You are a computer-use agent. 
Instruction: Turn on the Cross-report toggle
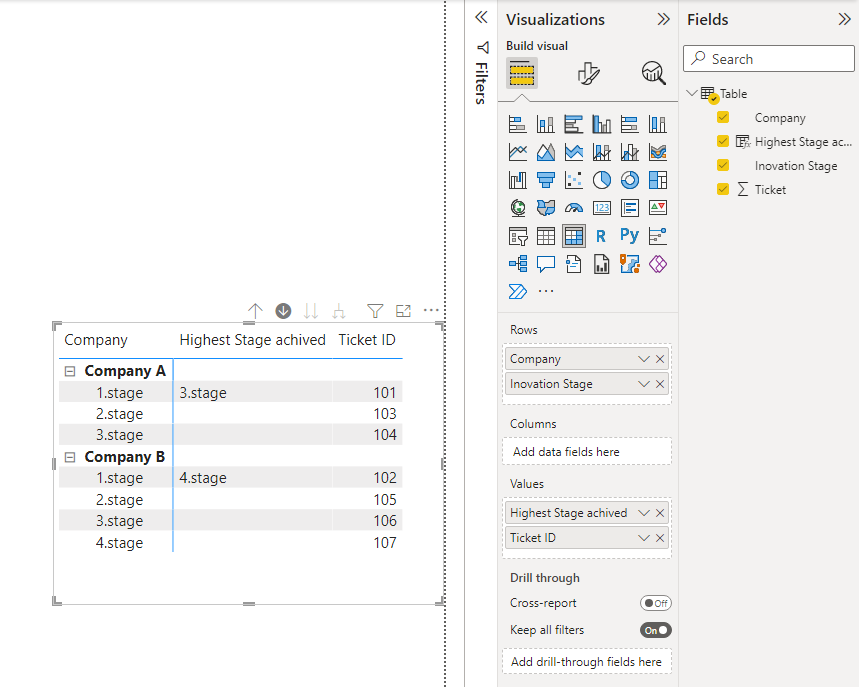[656, 603]
